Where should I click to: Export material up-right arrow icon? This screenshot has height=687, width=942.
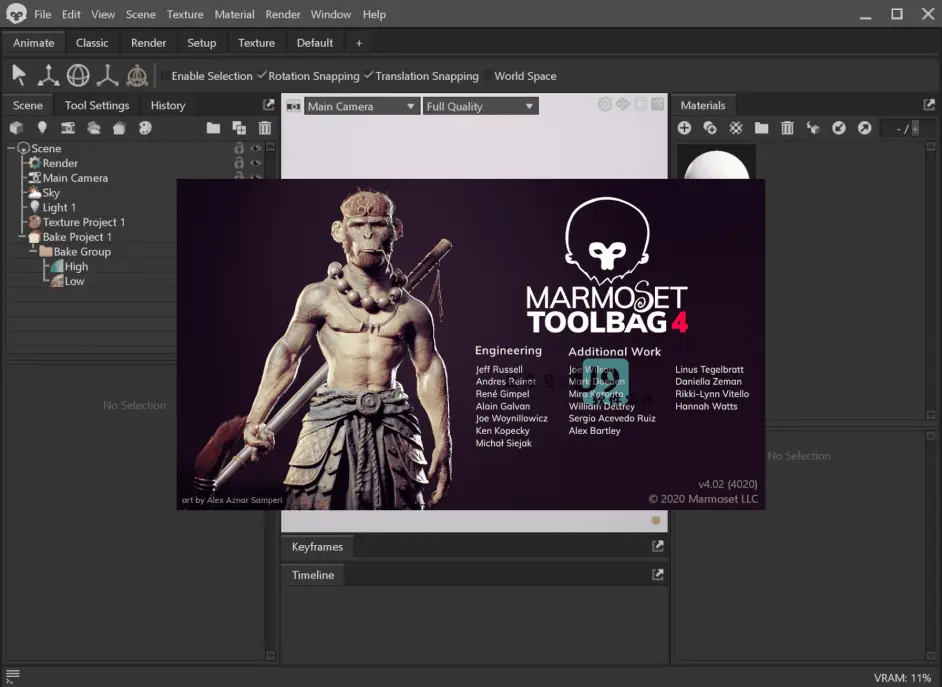point(865,127)
